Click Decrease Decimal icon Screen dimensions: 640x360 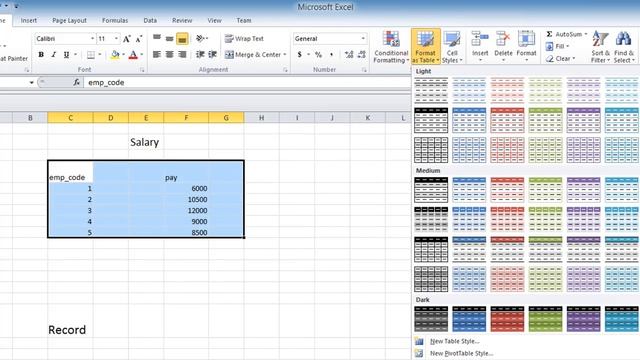pyautogui.click(x=362, y=54)
